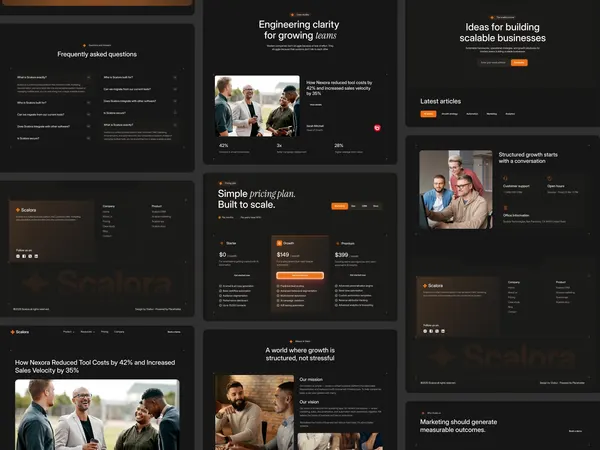Click the Office information icon
Screen dimensions: 600x450
pyautogui.click(x=505, y=208)
